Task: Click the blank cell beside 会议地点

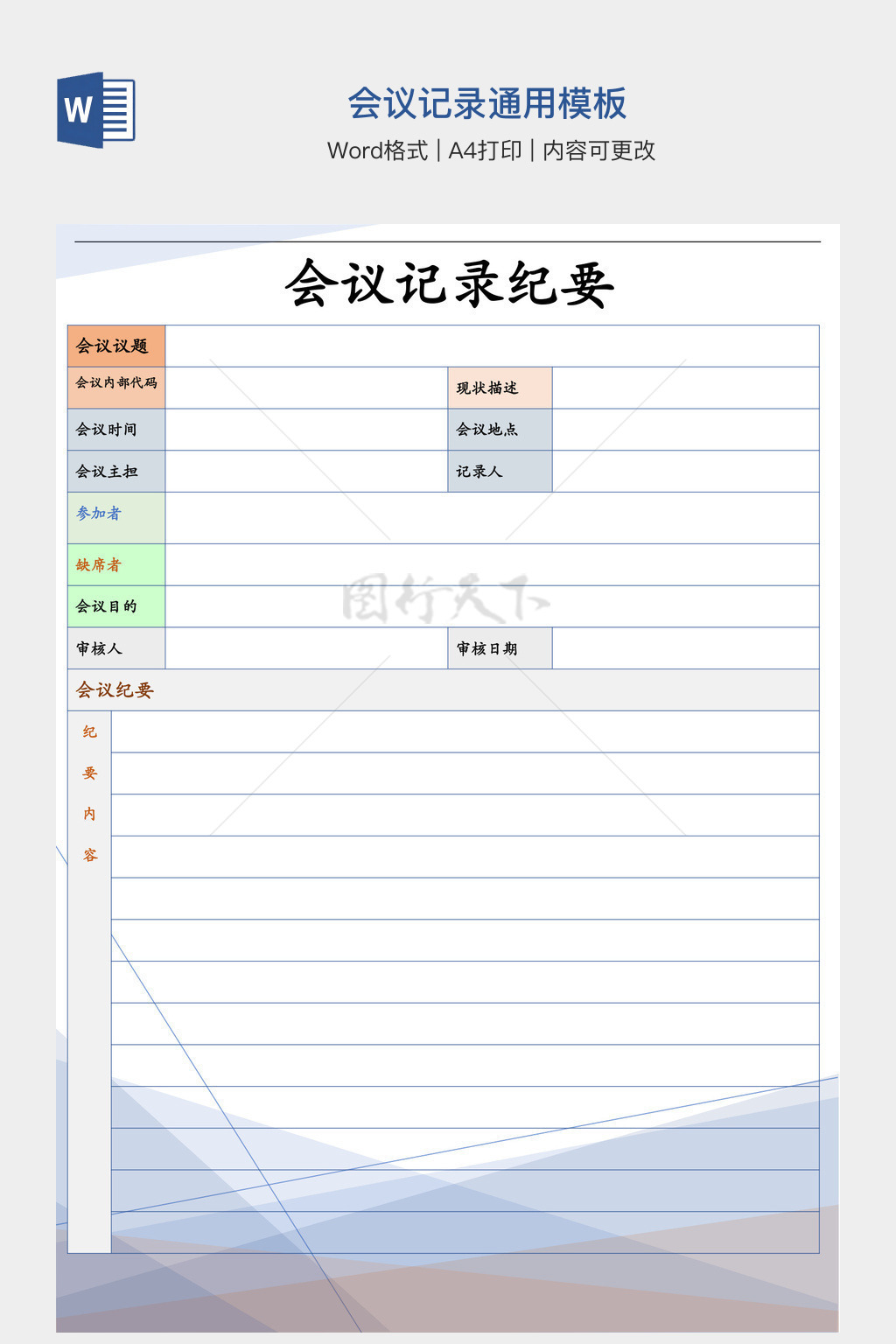Action: [x=685, y=430]
